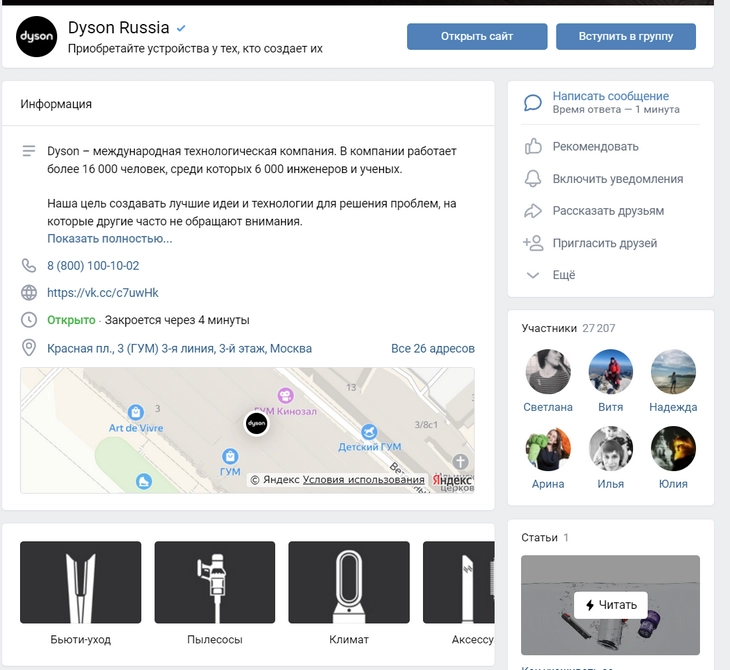The width and height of the screenshot is (730, 670).
Task: Click the Dyson marker on the map
Action: pyautogui.click(x=256, y=423)
